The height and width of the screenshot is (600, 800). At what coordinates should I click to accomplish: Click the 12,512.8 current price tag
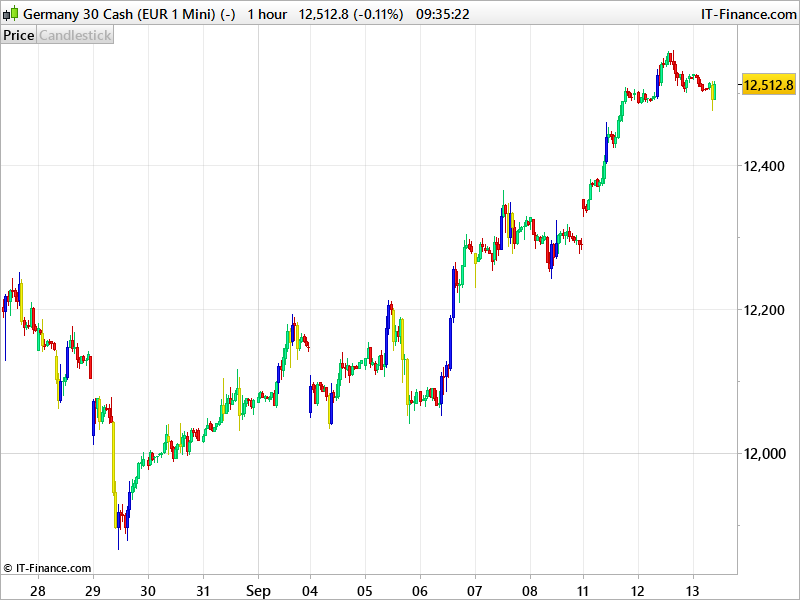pos(768,84)
